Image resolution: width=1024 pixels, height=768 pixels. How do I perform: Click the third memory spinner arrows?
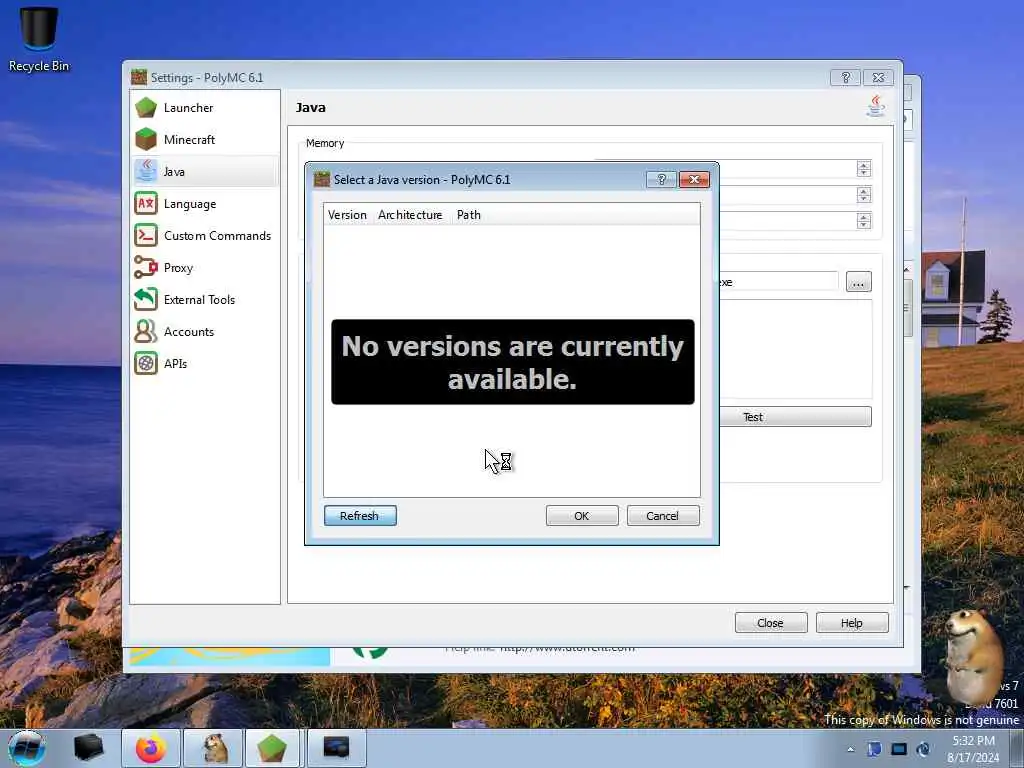pos(863,221)
